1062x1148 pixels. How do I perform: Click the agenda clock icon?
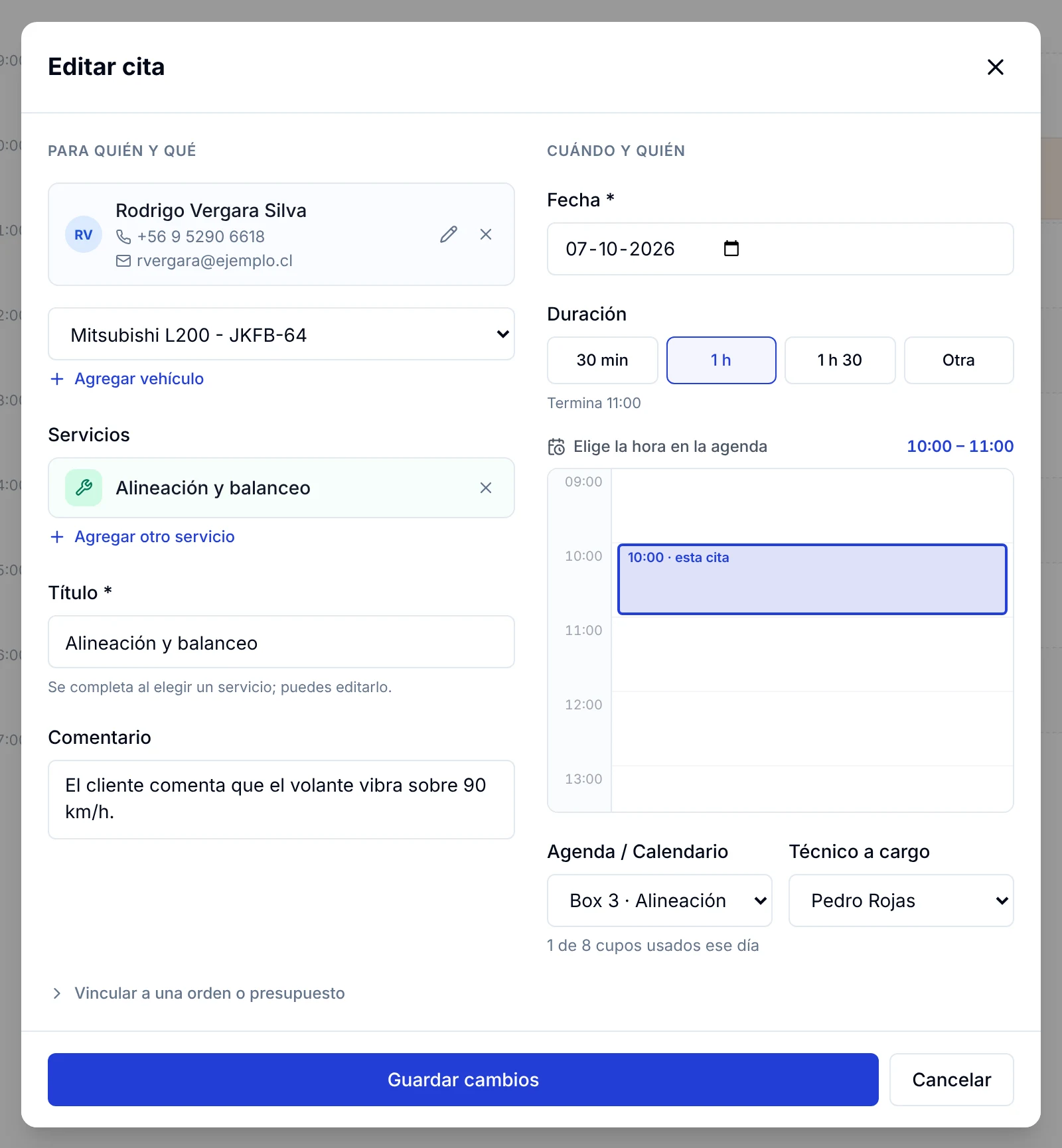[x=556, y=447]
